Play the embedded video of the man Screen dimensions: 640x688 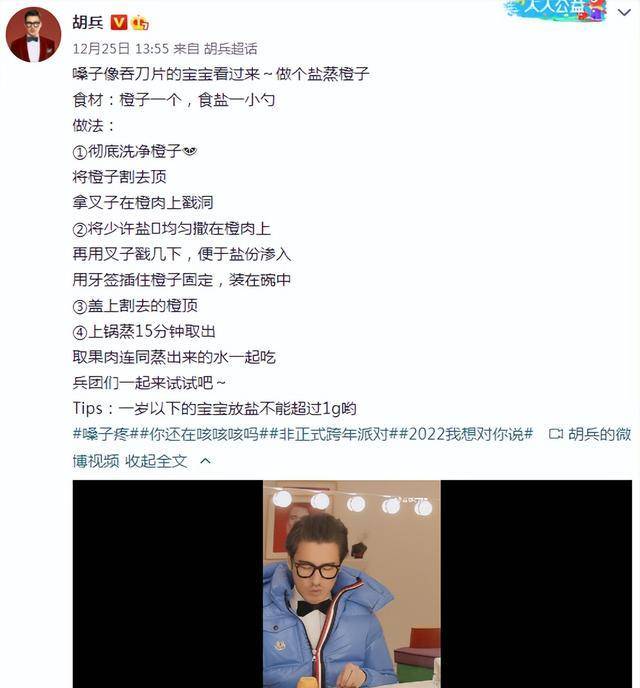point(352,584)
